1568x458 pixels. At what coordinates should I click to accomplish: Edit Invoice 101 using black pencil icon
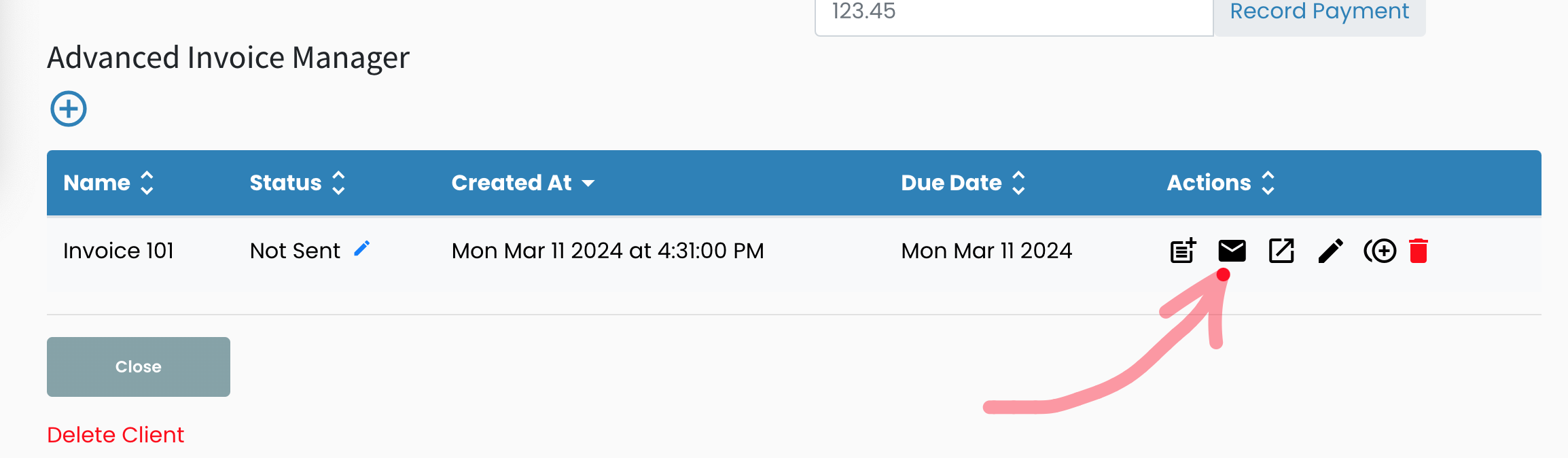point(1330,251)
